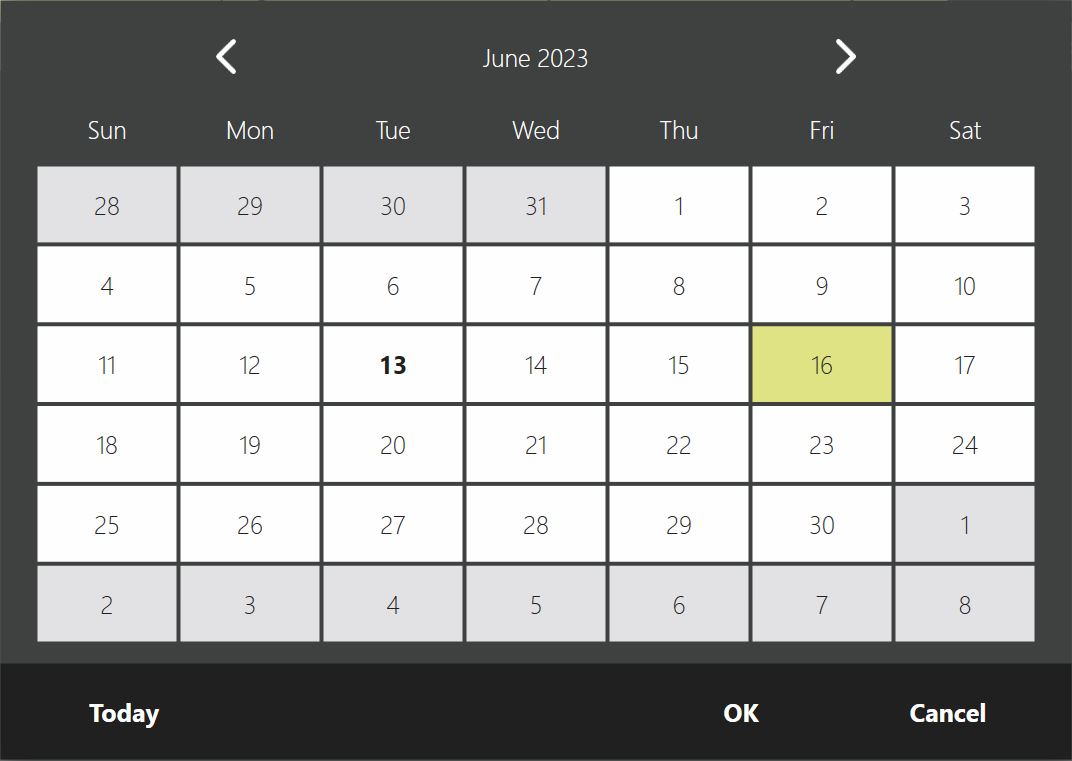The image size is (1072, 761).
Task: Select June 4 under the Sun column
Action: (x=107, y=285)
